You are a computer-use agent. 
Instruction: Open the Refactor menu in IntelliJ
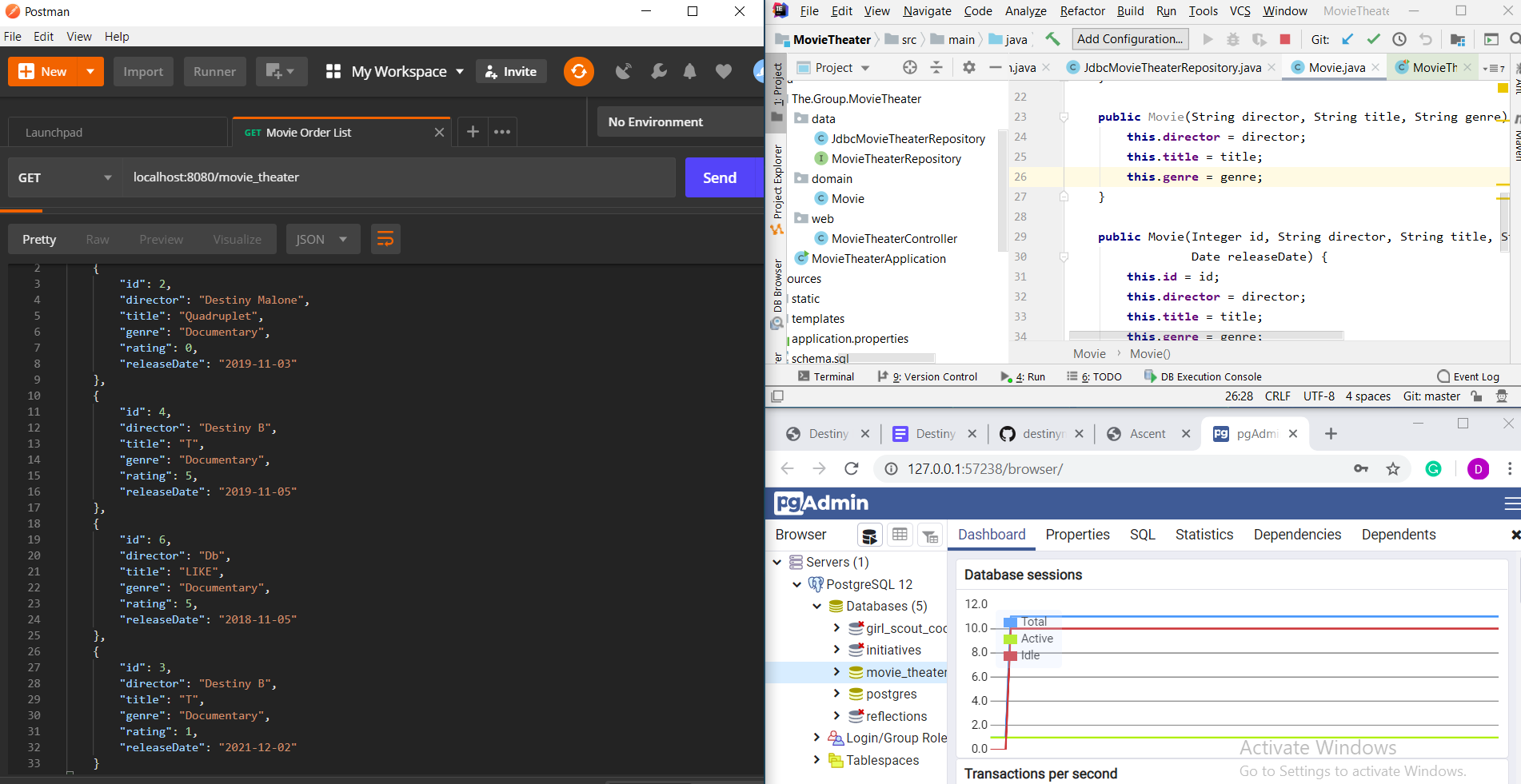pos(1082,11)
